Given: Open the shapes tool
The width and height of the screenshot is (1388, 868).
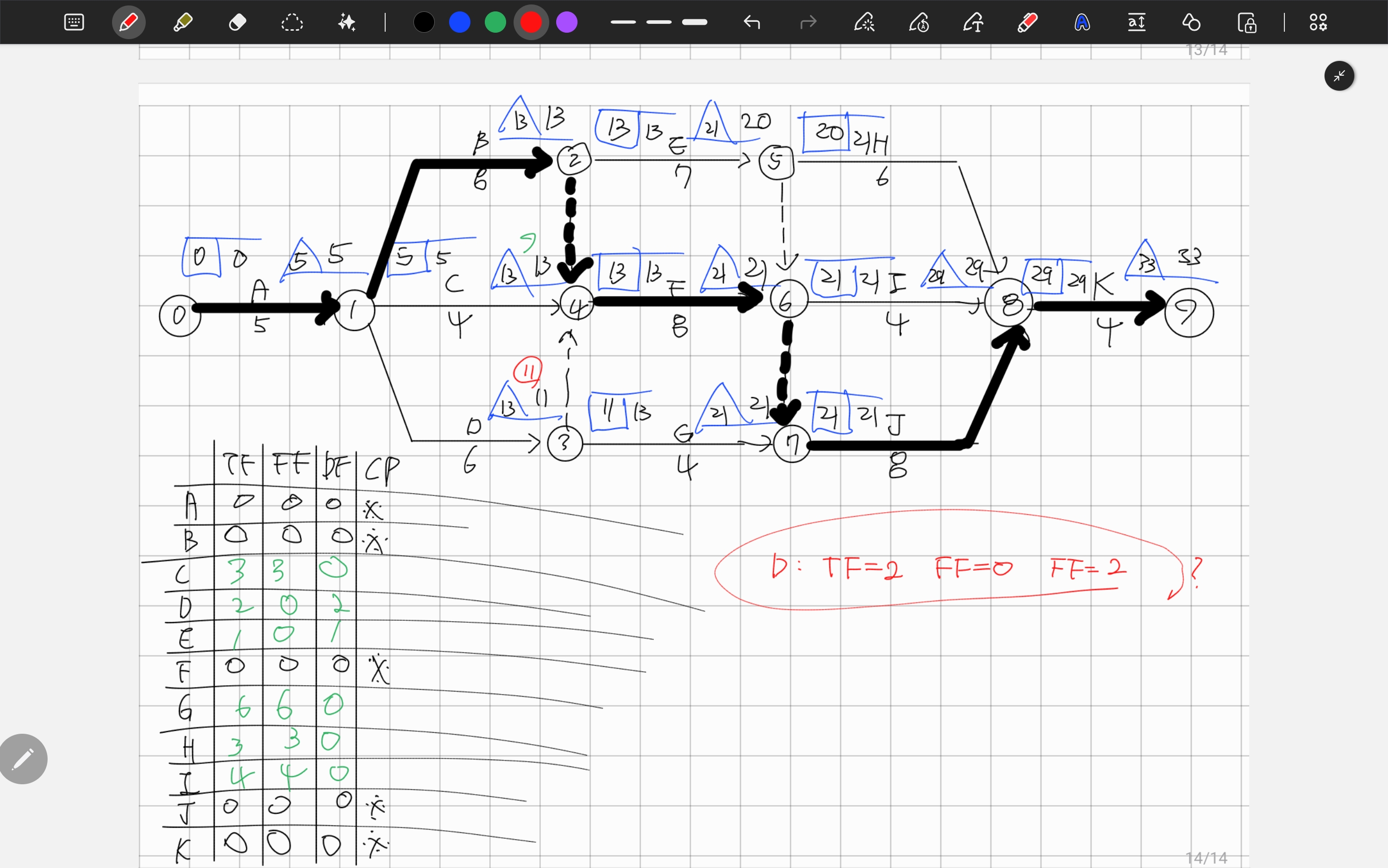Looking at the screenshot, I should point(1191,22).
